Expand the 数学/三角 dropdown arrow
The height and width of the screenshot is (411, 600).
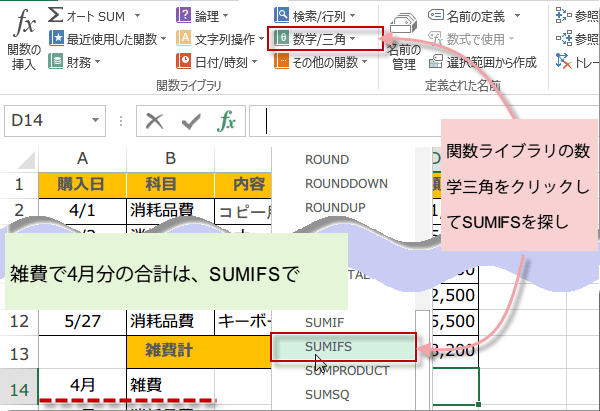click(x=352, y=39)
